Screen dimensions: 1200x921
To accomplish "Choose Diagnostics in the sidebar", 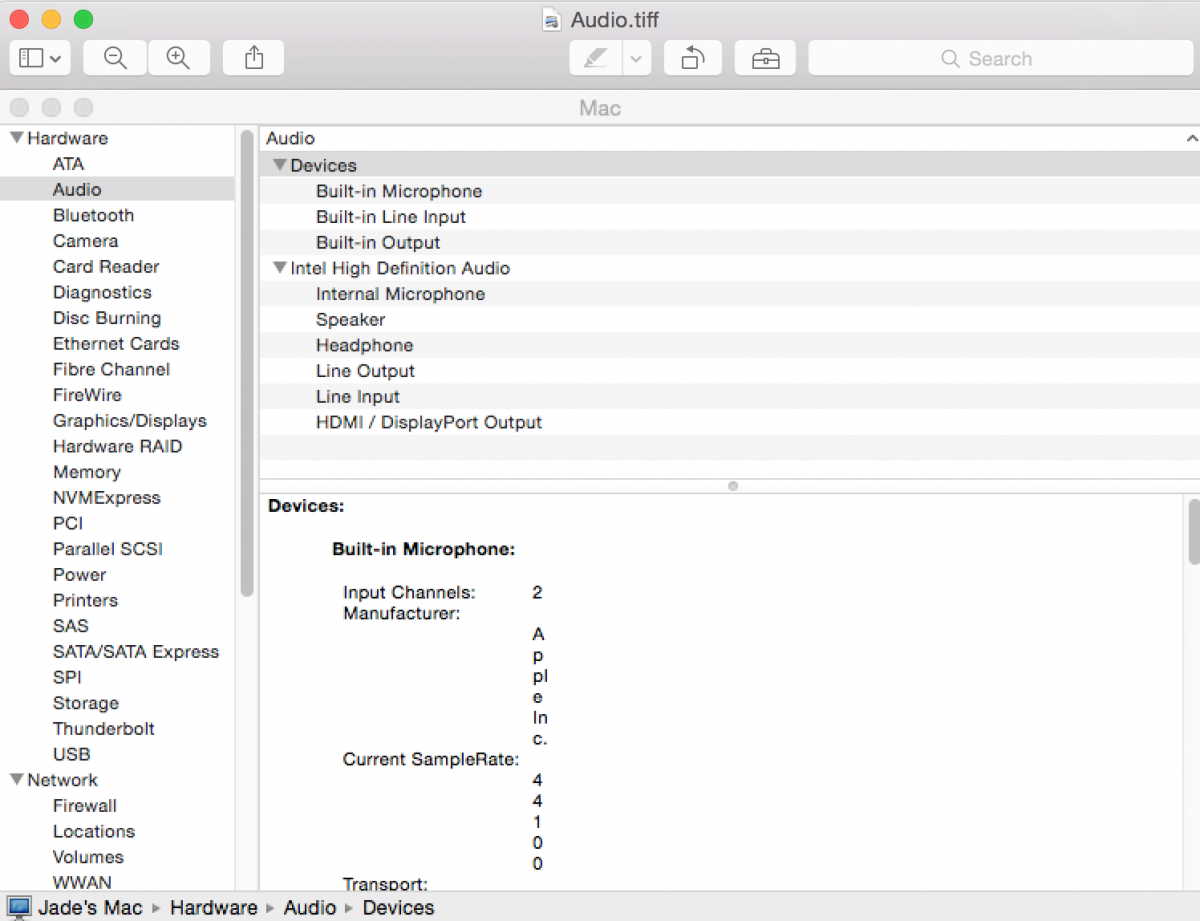I will point(102,293).
